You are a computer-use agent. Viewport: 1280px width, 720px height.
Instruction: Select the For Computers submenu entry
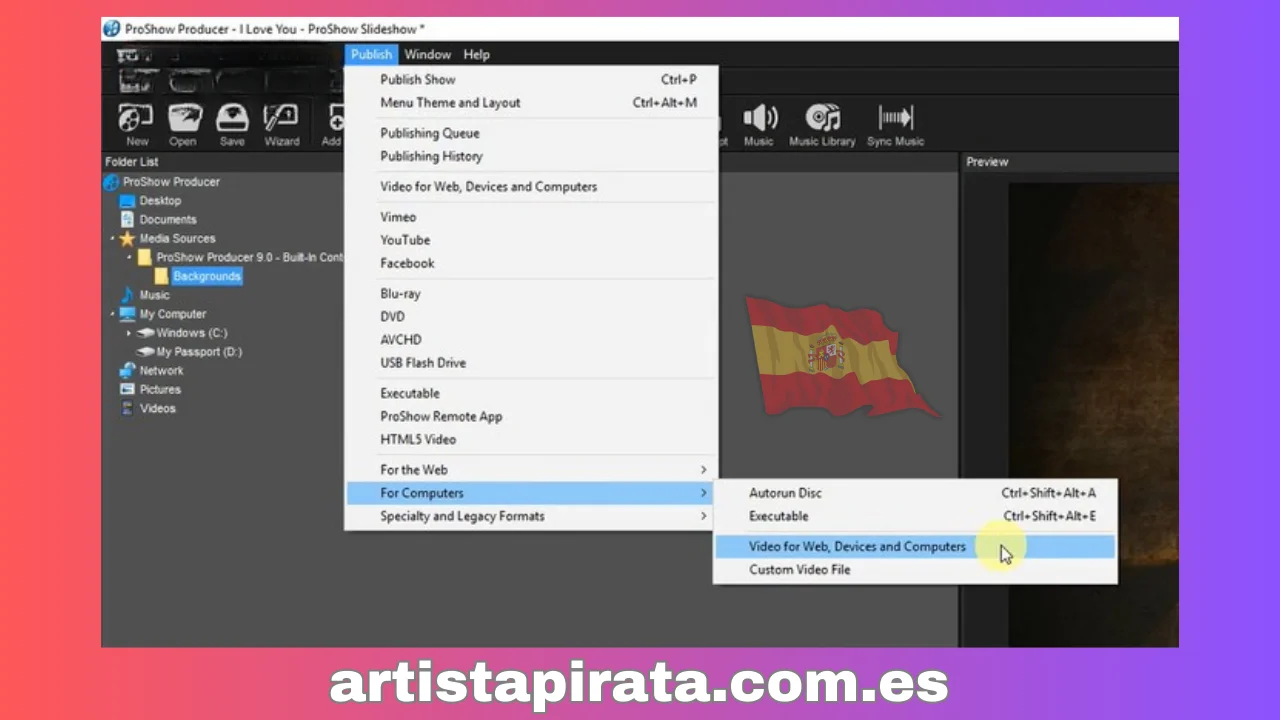click(x=531, y=493)
